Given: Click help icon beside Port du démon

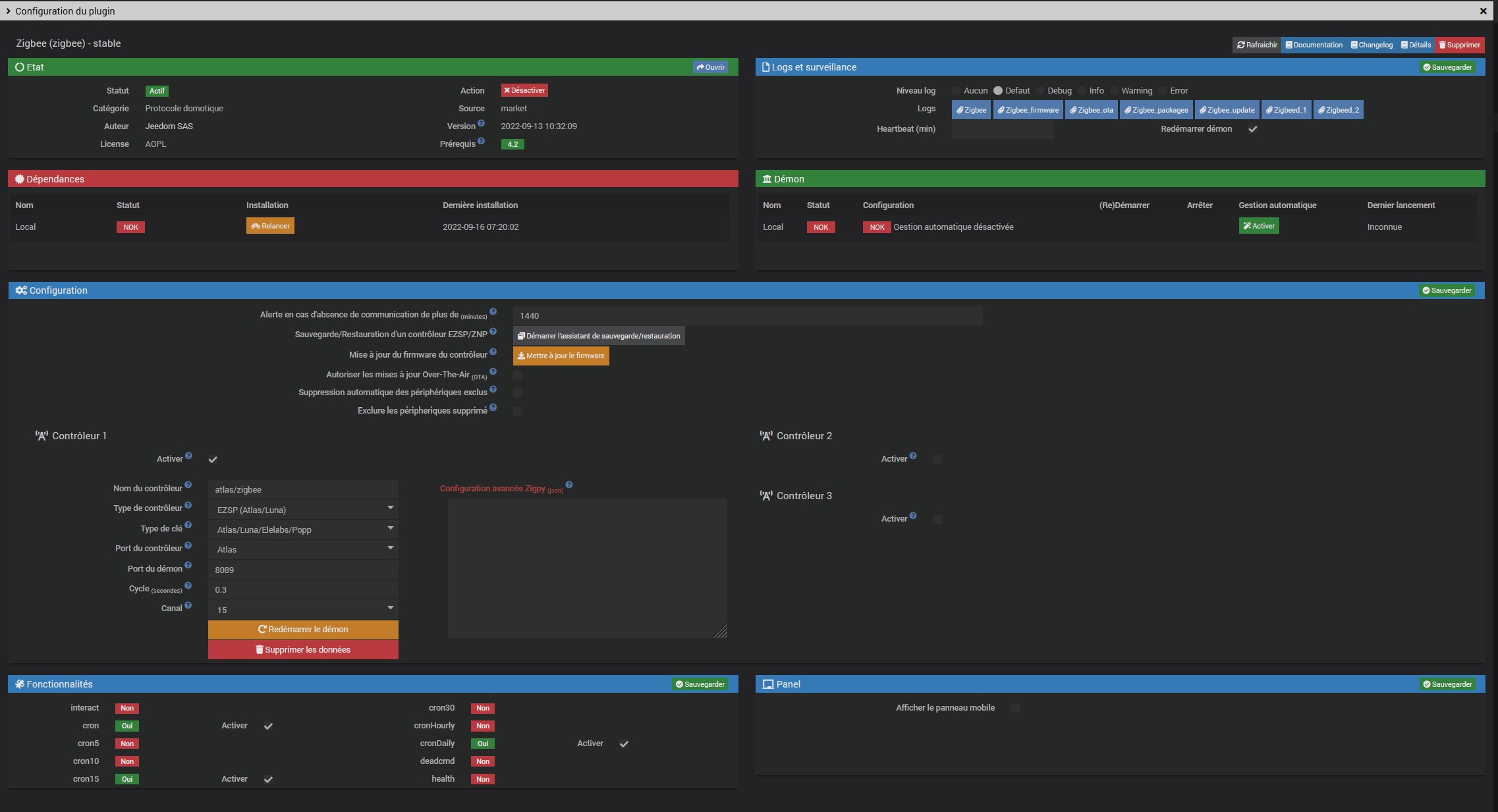Looking at the screenshot, I should (x=188, y=566).
